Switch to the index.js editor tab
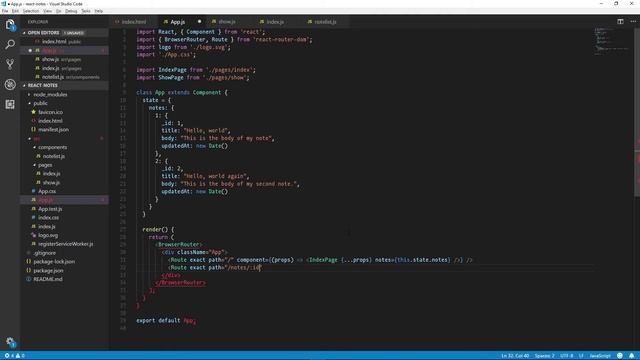Image resolution: width=640 pixels, height=360 pixels. pos(275,22)
